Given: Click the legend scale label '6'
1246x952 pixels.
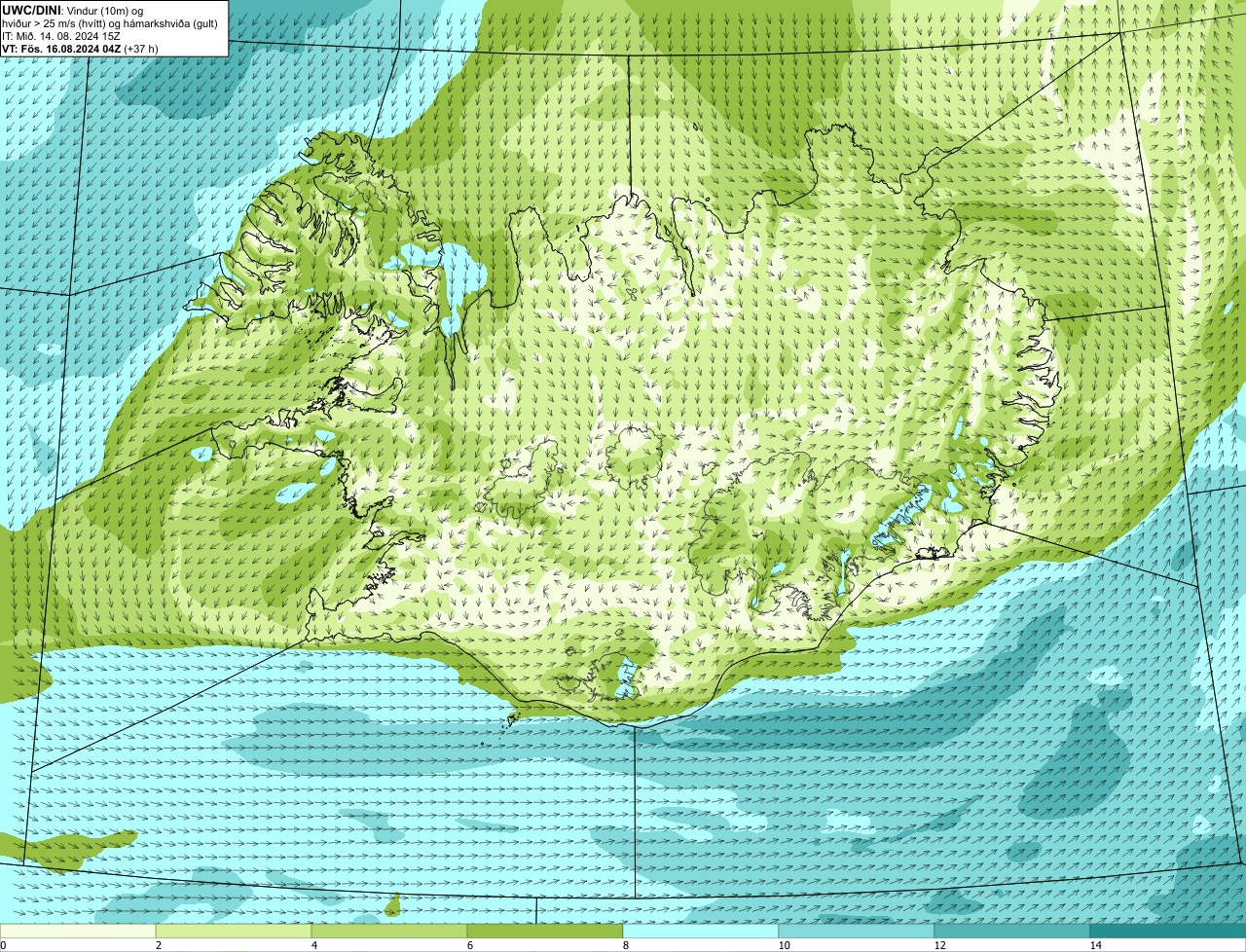Looking at the screenshot, I should point(469,945).
